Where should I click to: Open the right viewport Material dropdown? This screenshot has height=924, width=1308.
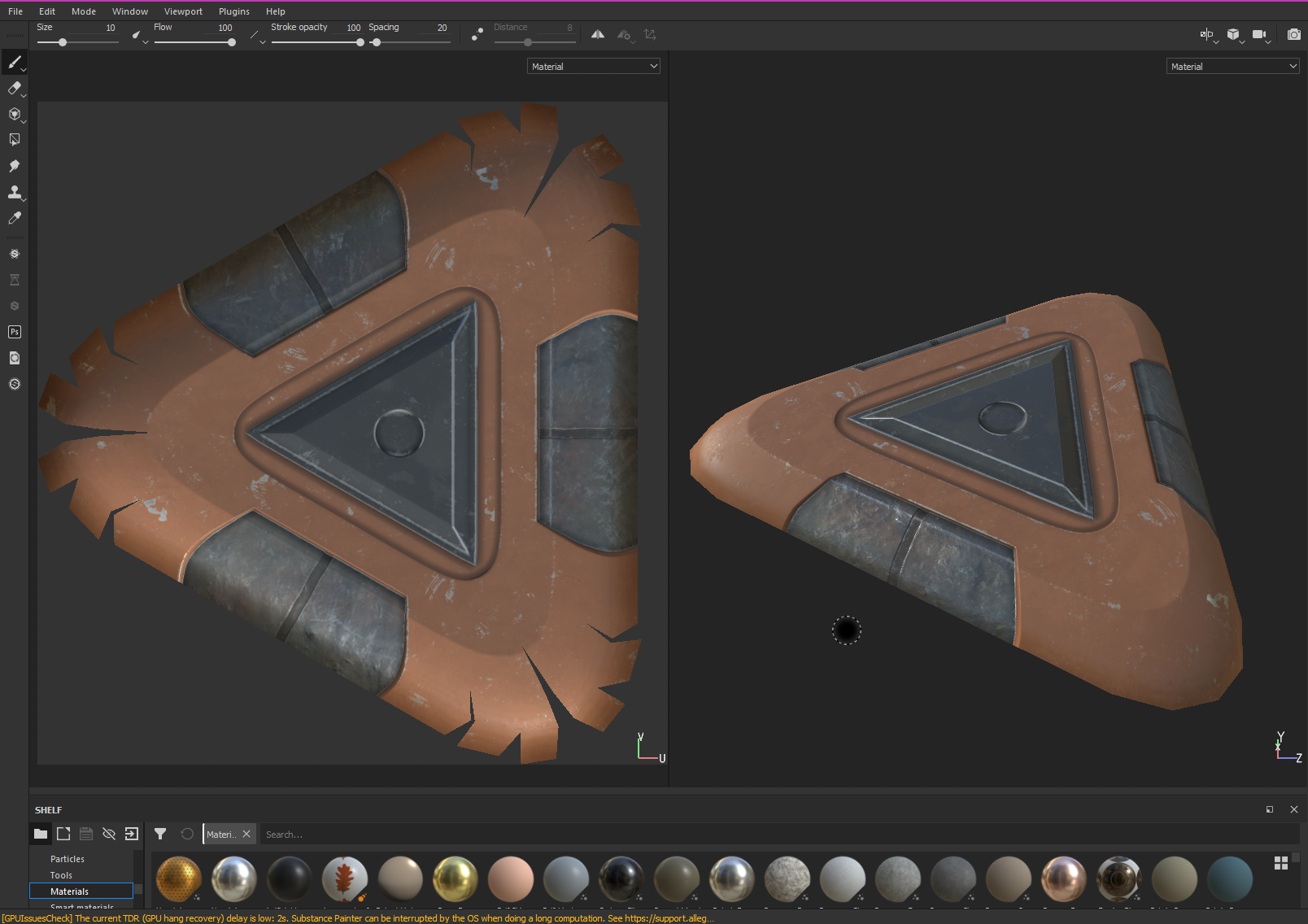tap(1233, 67)
